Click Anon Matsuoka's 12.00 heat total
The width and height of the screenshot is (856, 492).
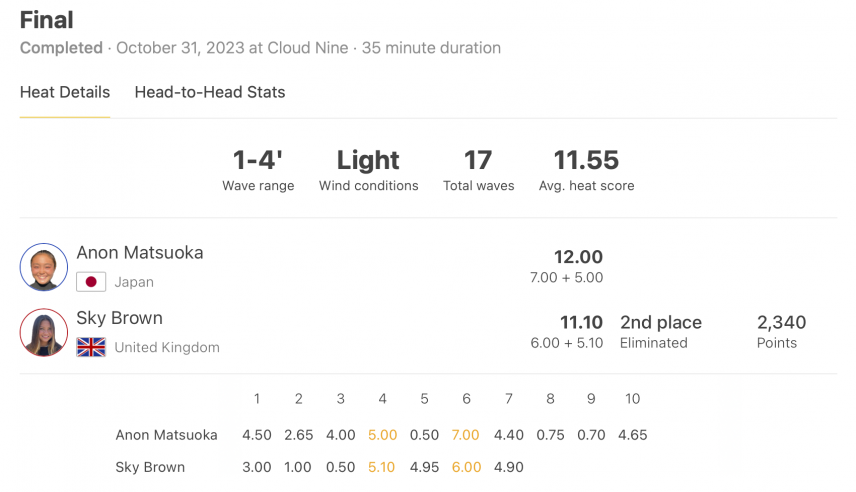coord(578,257)
